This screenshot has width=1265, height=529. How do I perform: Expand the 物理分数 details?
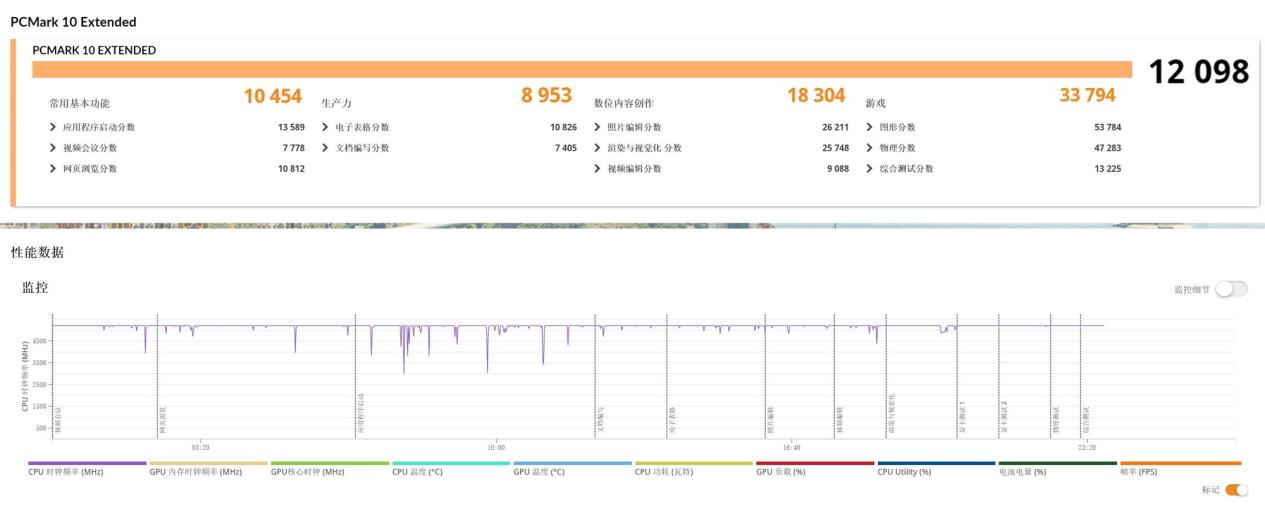point(870,148)
